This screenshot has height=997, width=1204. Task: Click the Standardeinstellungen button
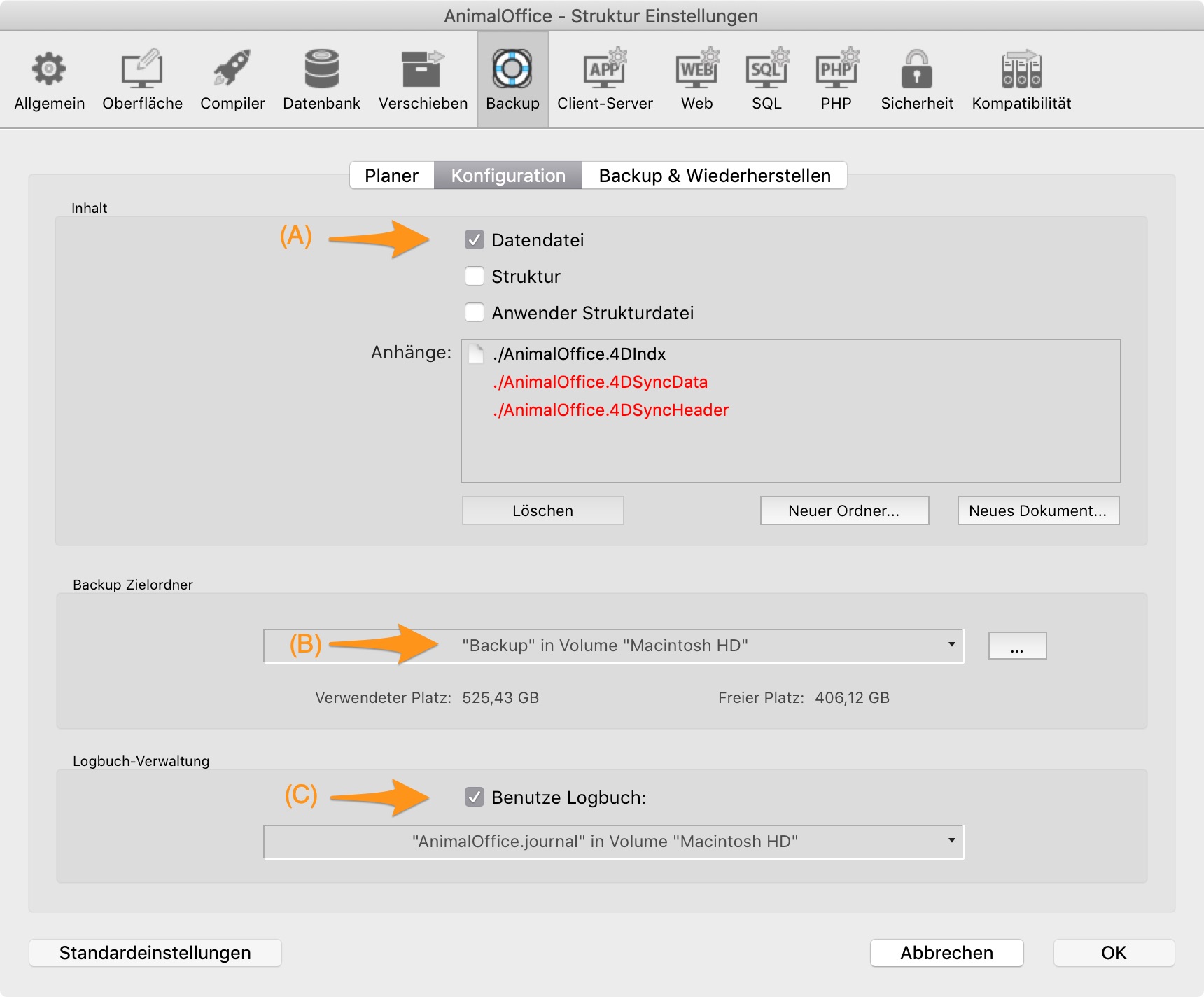click(x=155, y=953)
